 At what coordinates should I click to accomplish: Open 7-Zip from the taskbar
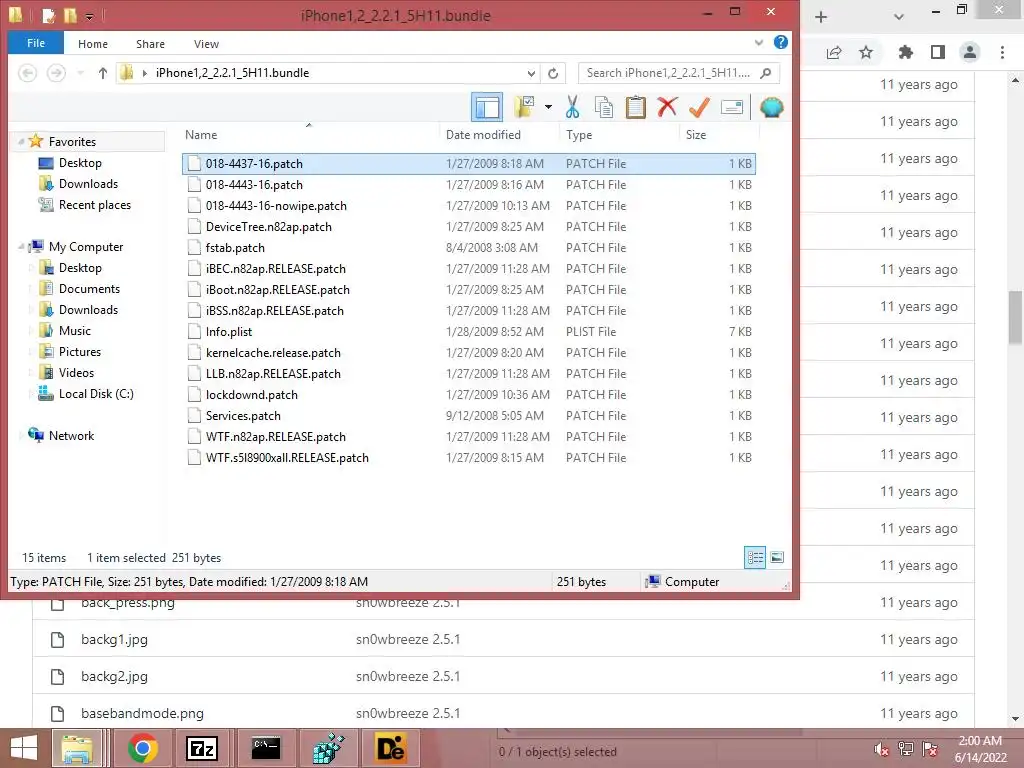click(x=202, y=748)
